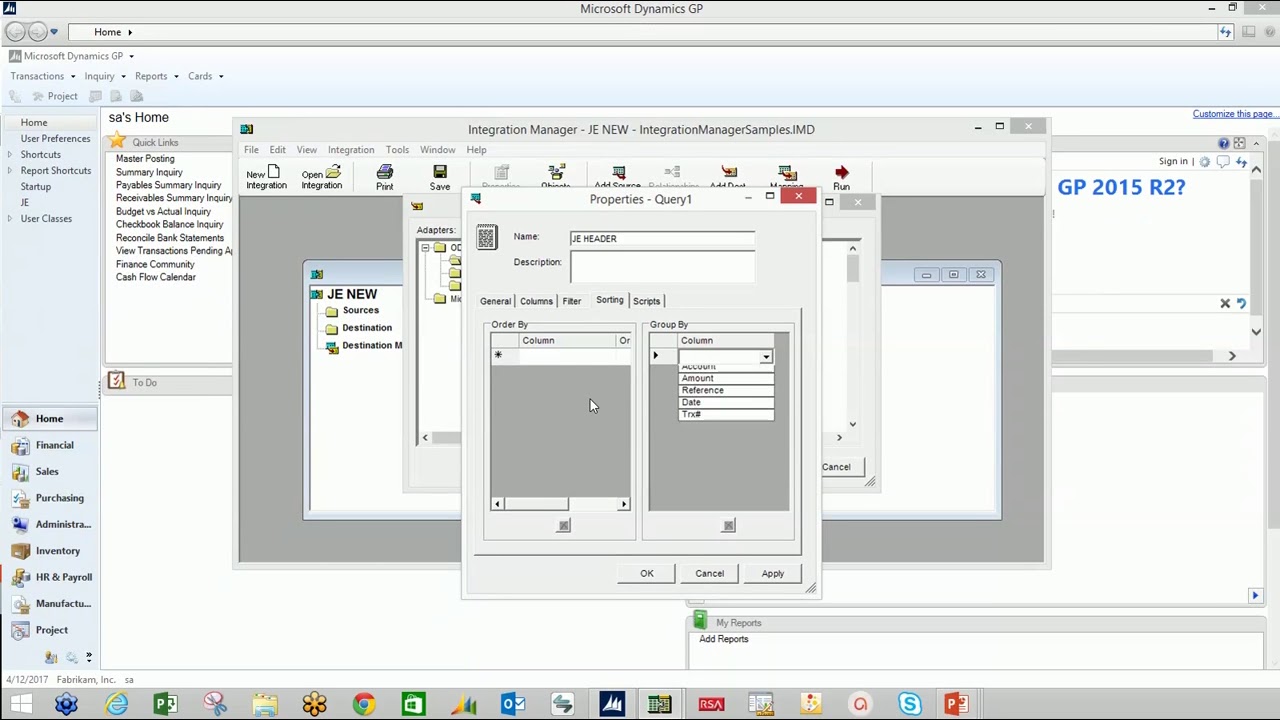1280x720 pixels.
Task: Click Google Chrome taskbar icon
Action: (364, 705)
